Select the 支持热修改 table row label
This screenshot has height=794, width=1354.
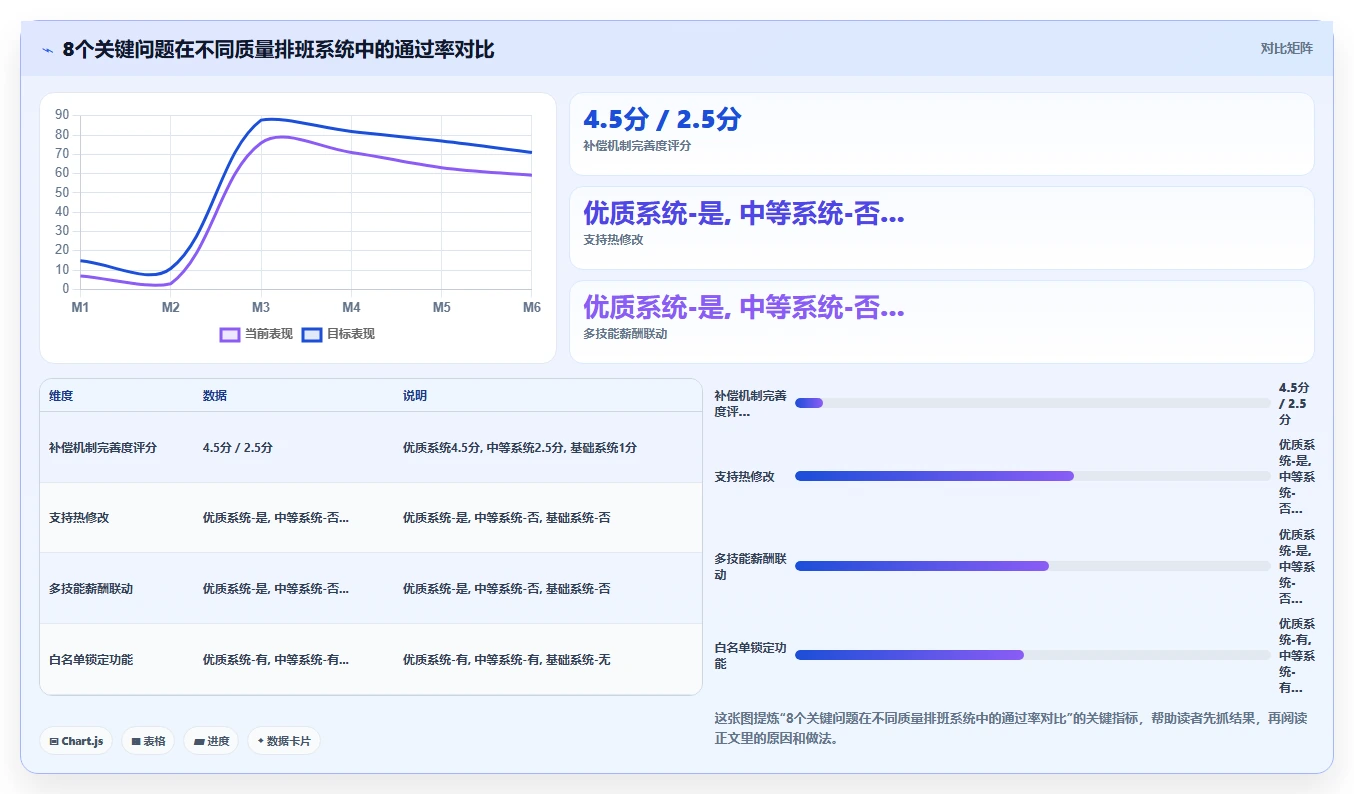tap(79, 518)
